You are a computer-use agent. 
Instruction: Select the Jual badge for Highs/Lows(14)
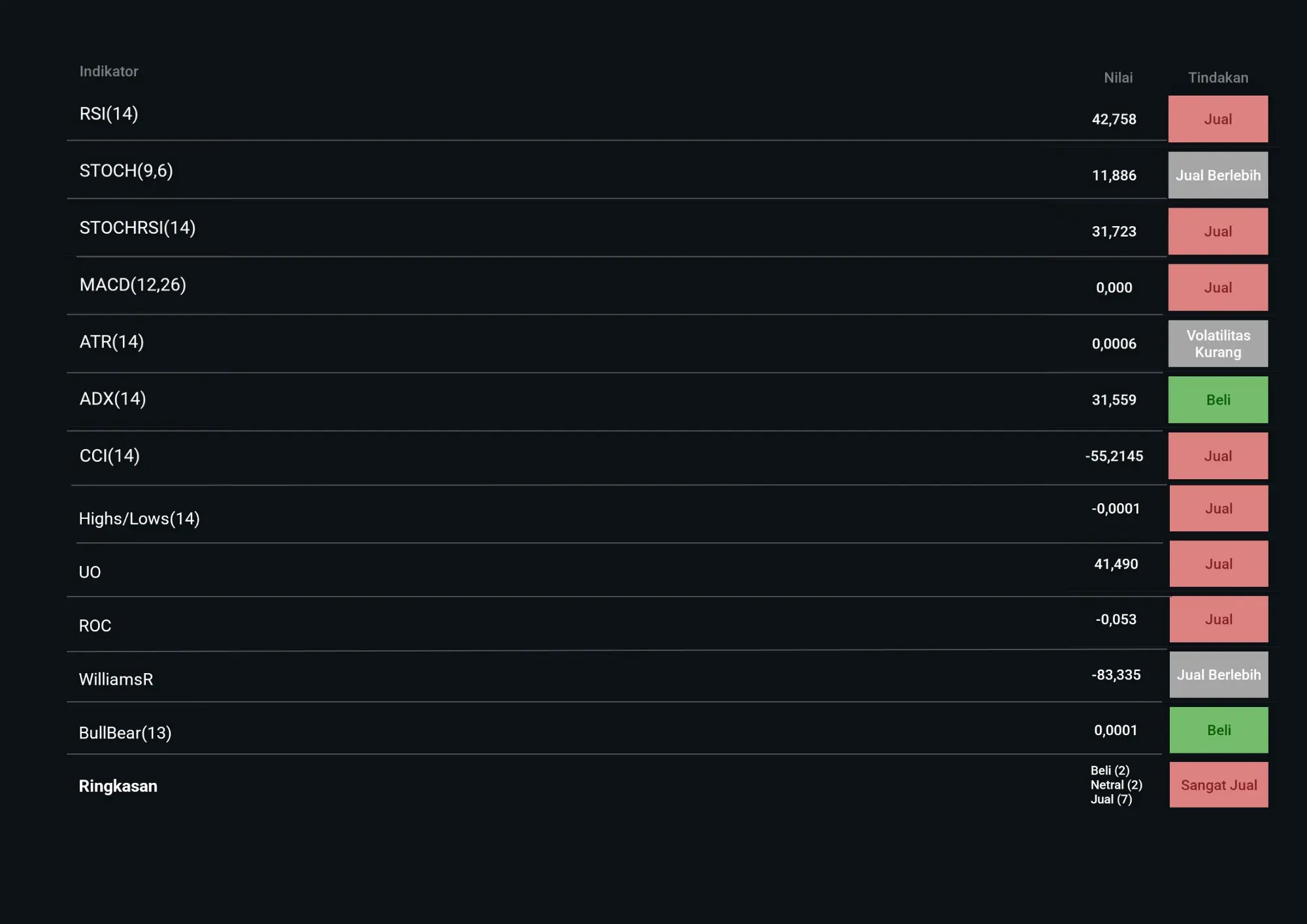[x=1219, y=508]
